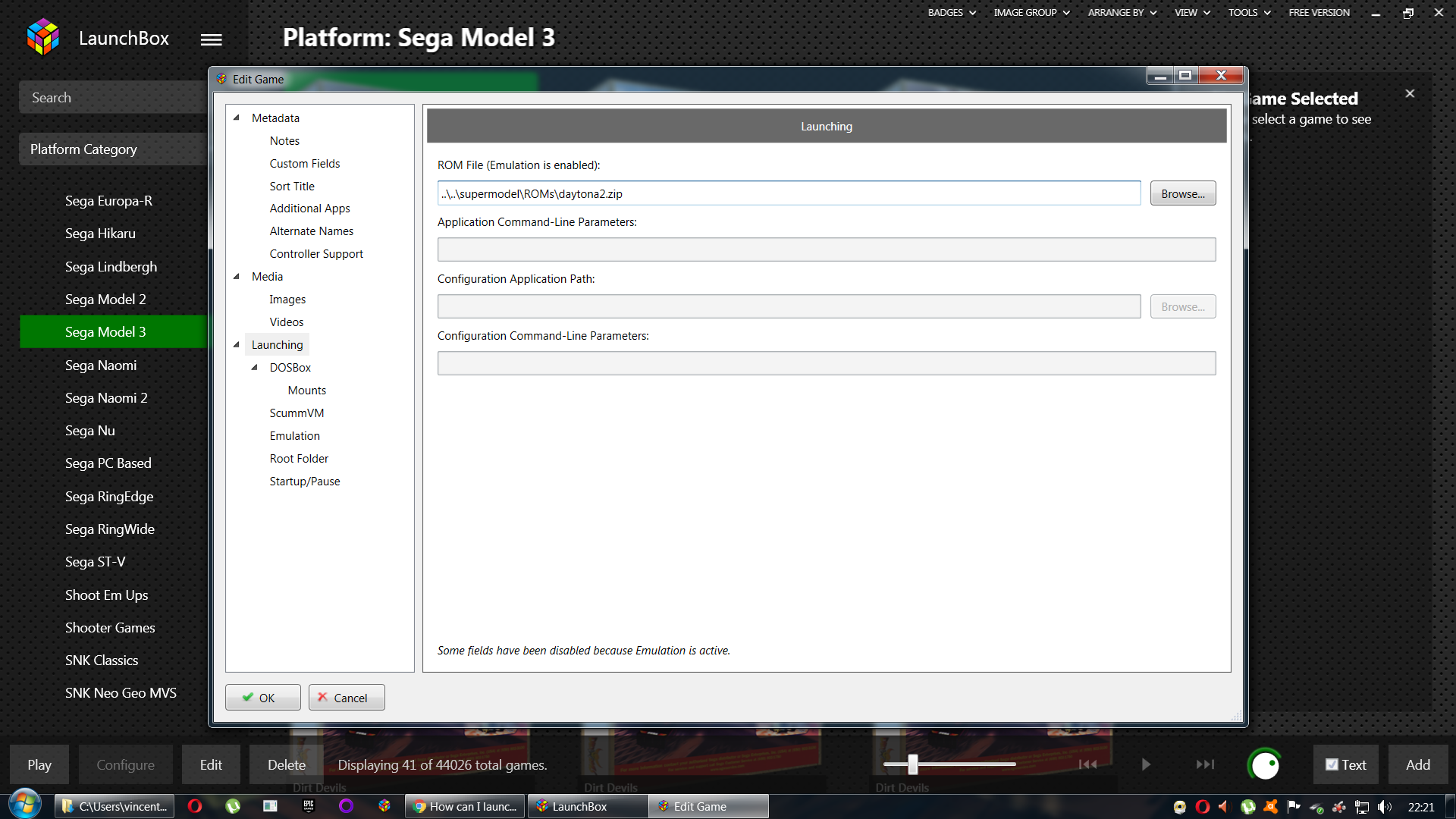Open the View dropdown menu
1456x819 pixels.
tap(1192, 12)
